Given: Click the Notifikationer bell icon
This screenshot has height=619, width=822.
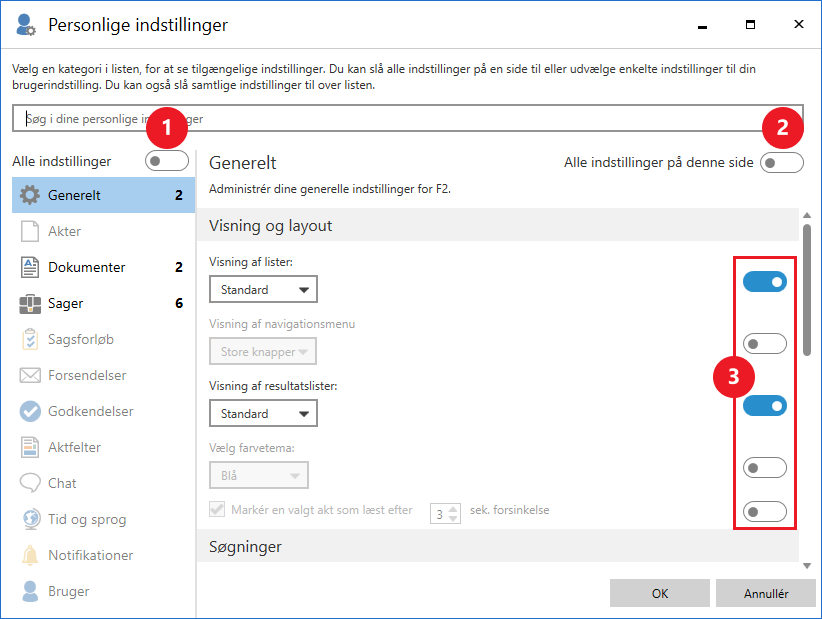Looking at the screenshot, I should [x=30, y=555].
